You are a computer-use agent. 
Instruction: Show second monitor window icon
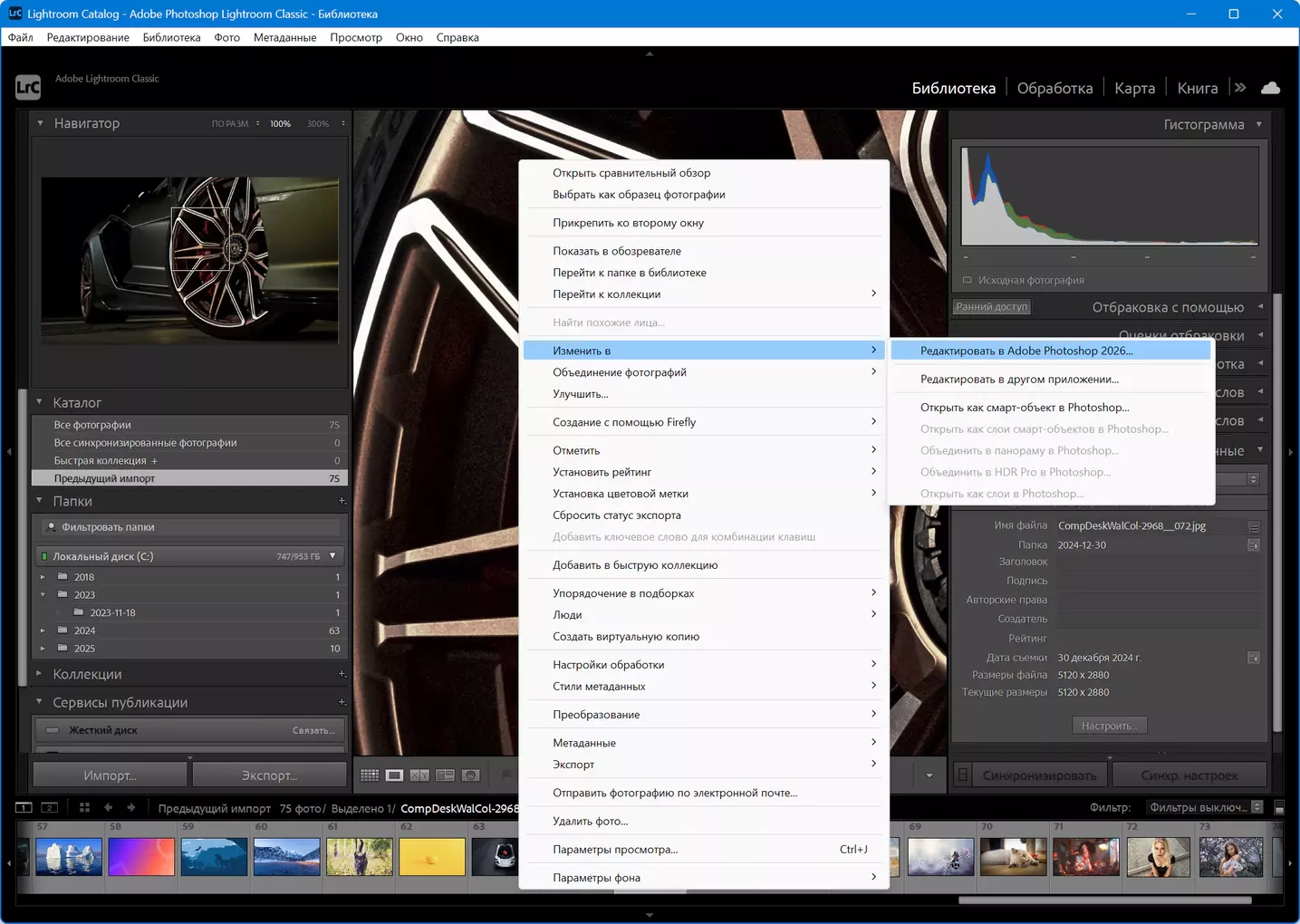click(50, 807)
